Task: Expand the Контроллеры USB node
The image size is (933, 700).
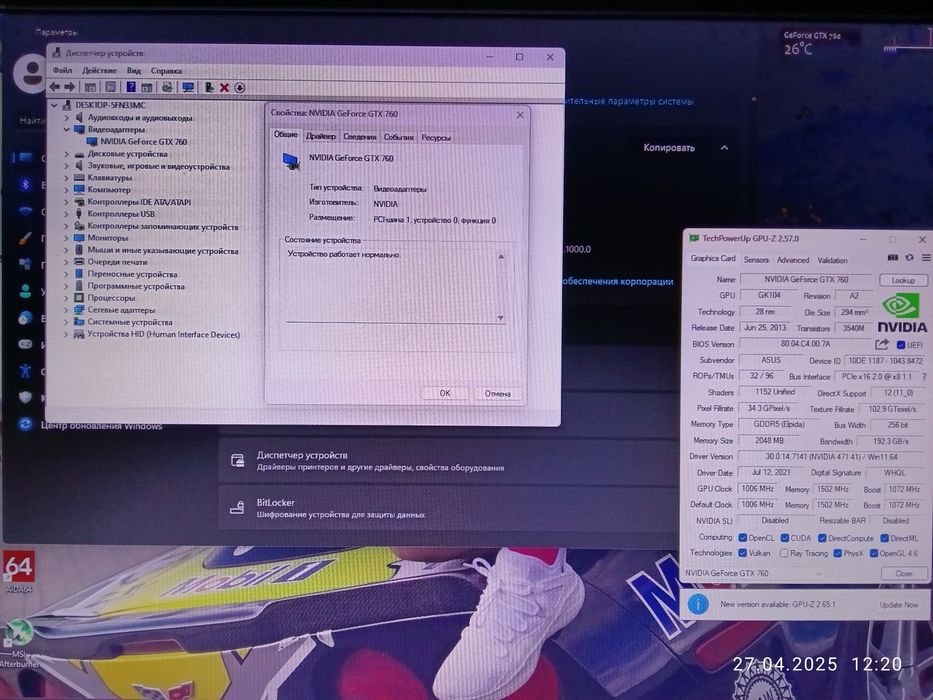Action: click(x=67, y=214)
